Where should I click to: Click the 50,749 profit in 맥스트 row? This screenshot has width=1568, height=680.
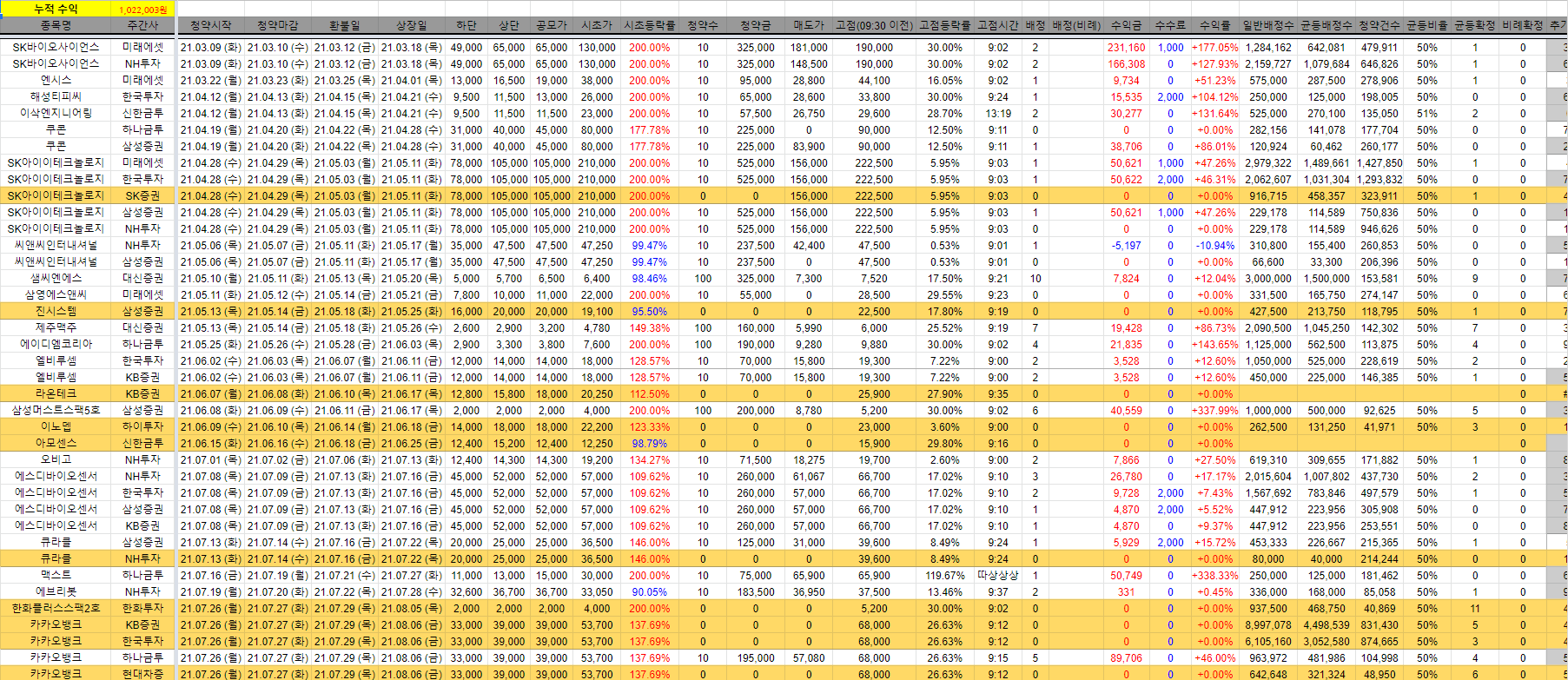(1127, 575)
